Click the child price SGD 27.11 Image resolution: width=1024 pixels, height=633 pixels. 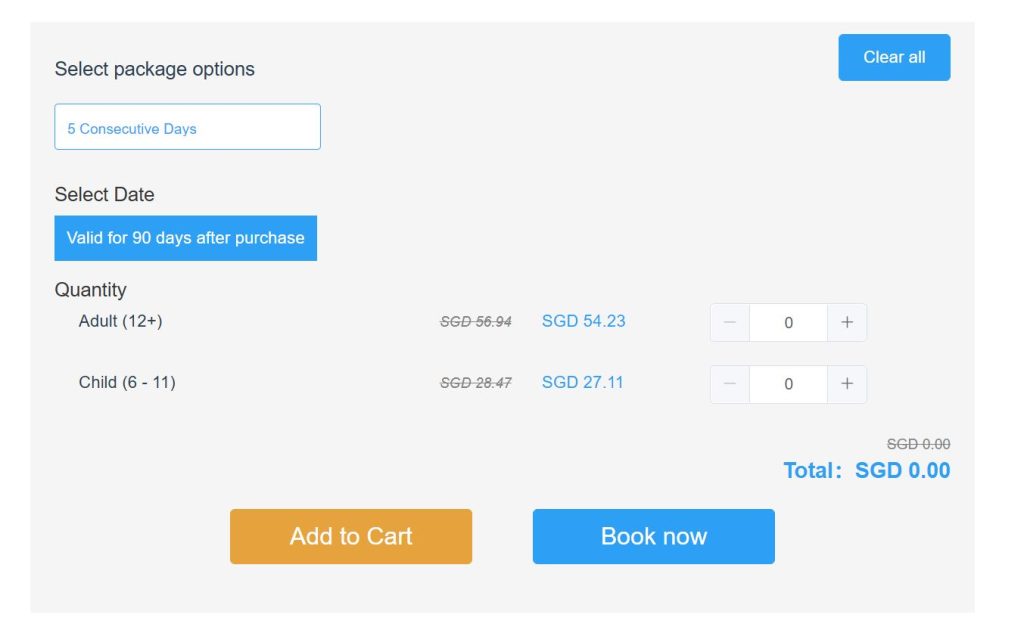point(583,382)
